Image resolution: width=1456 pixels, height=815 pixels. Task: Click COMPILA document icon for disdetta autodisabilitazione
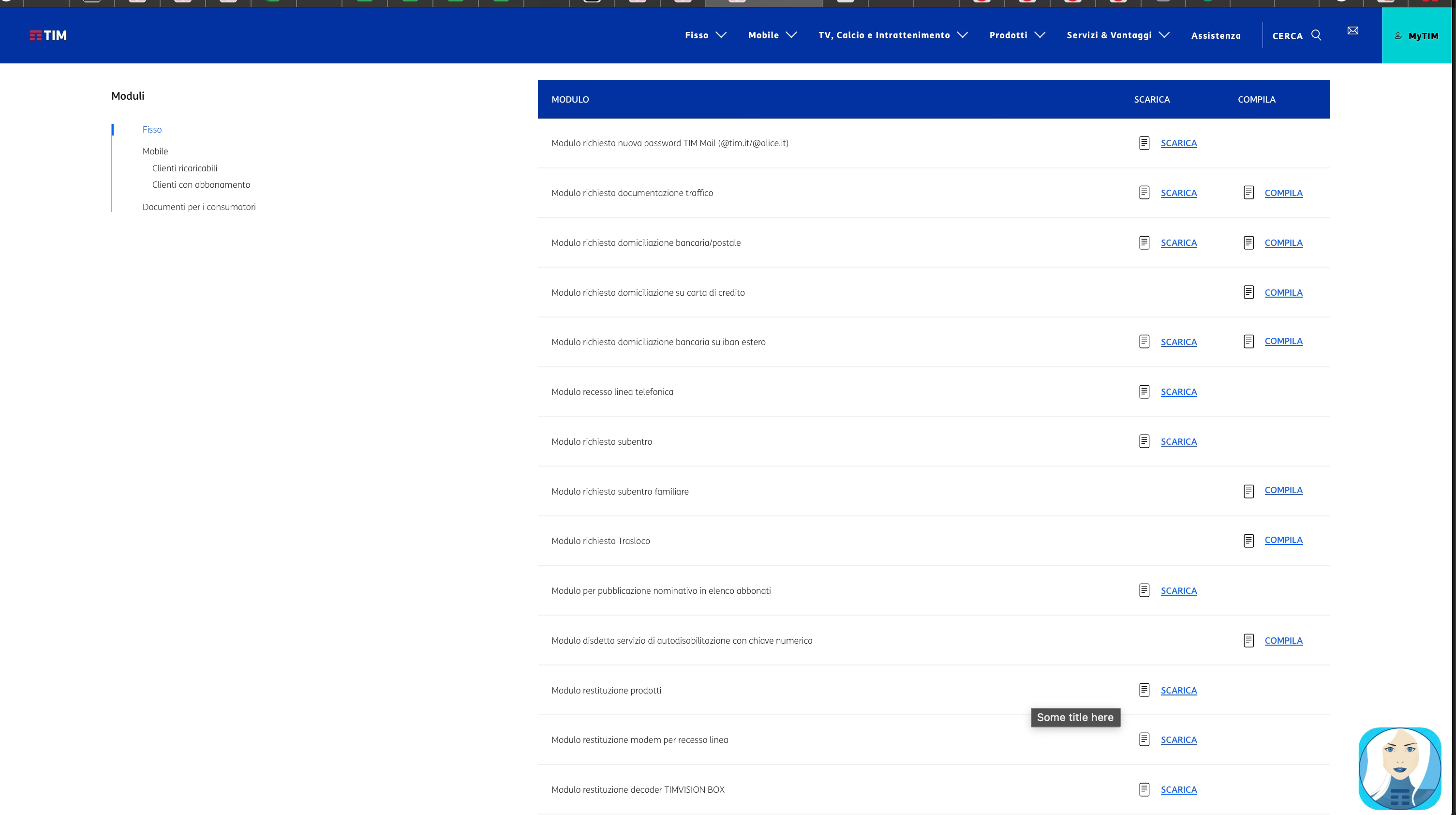(1248, 641)
